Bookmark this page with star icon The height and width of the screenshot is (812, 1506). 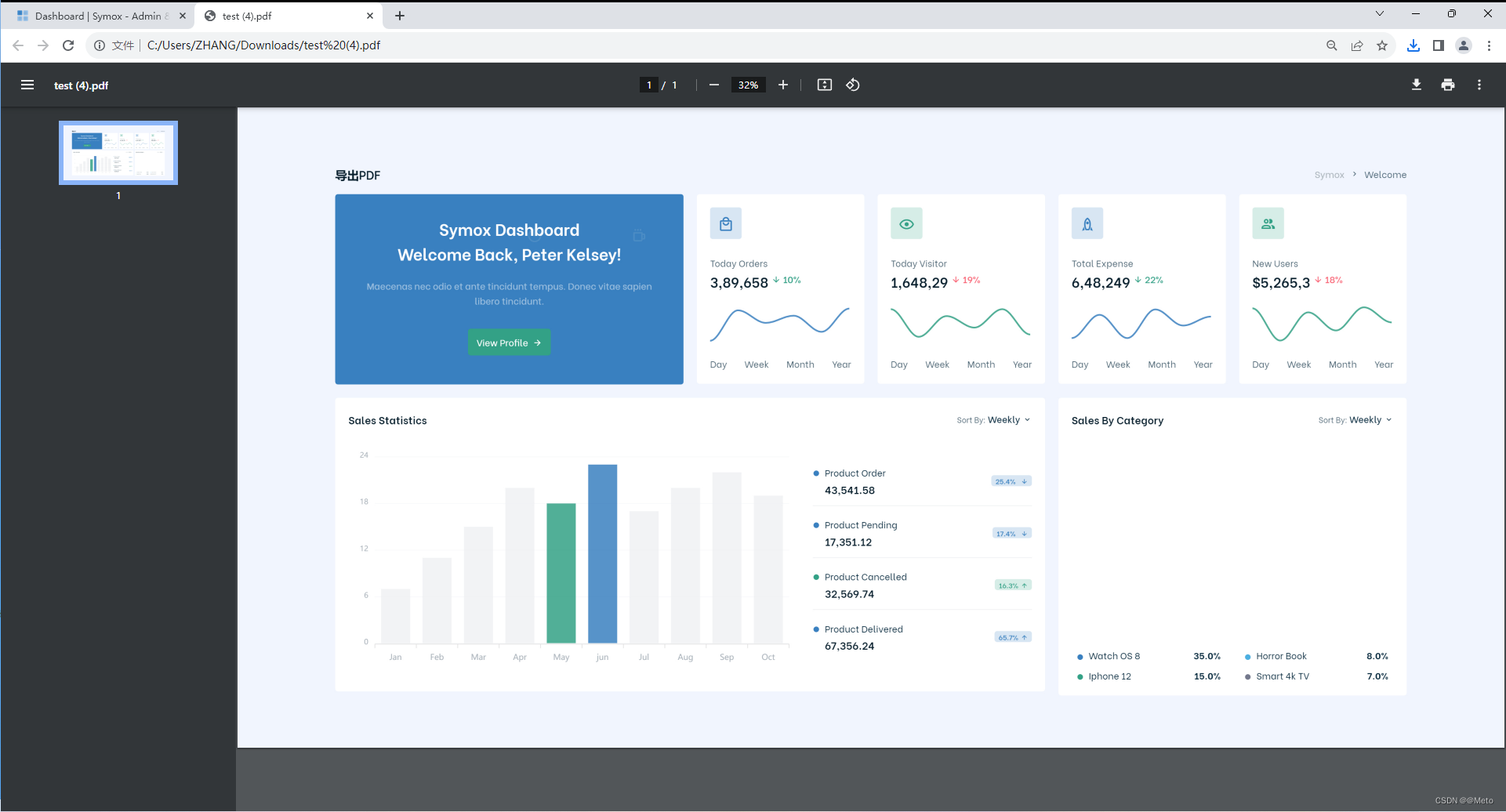pos(1382,45)
